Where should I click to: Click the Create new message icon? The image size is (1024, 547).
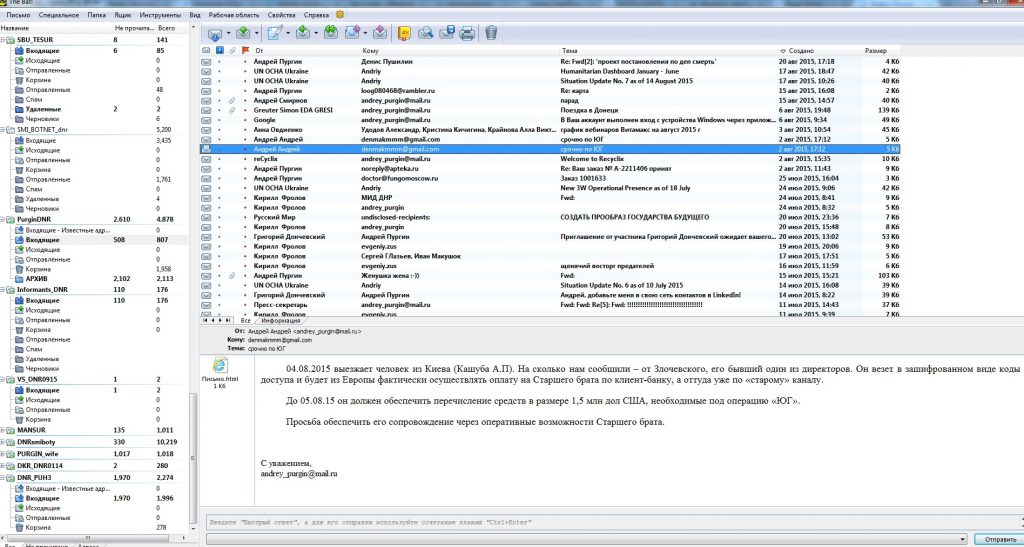point(273,33)
